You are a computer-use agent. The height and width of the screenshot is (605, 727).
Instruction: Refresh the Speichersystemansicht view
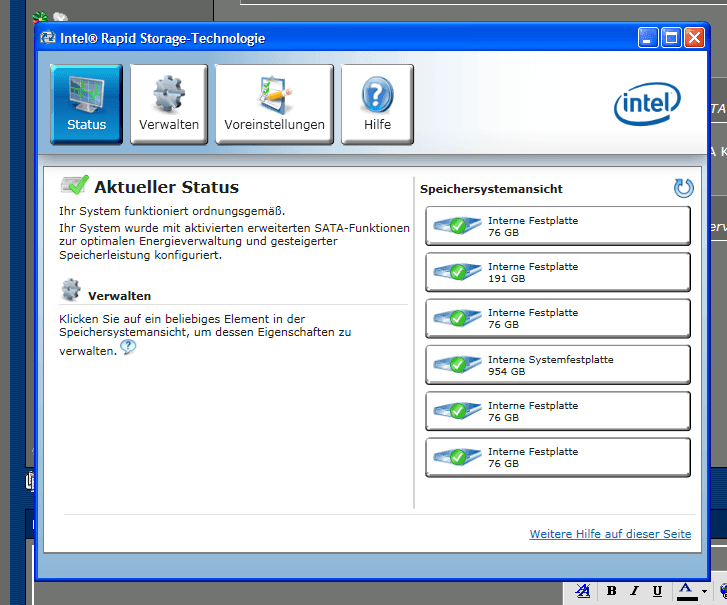tap(683, 188)
